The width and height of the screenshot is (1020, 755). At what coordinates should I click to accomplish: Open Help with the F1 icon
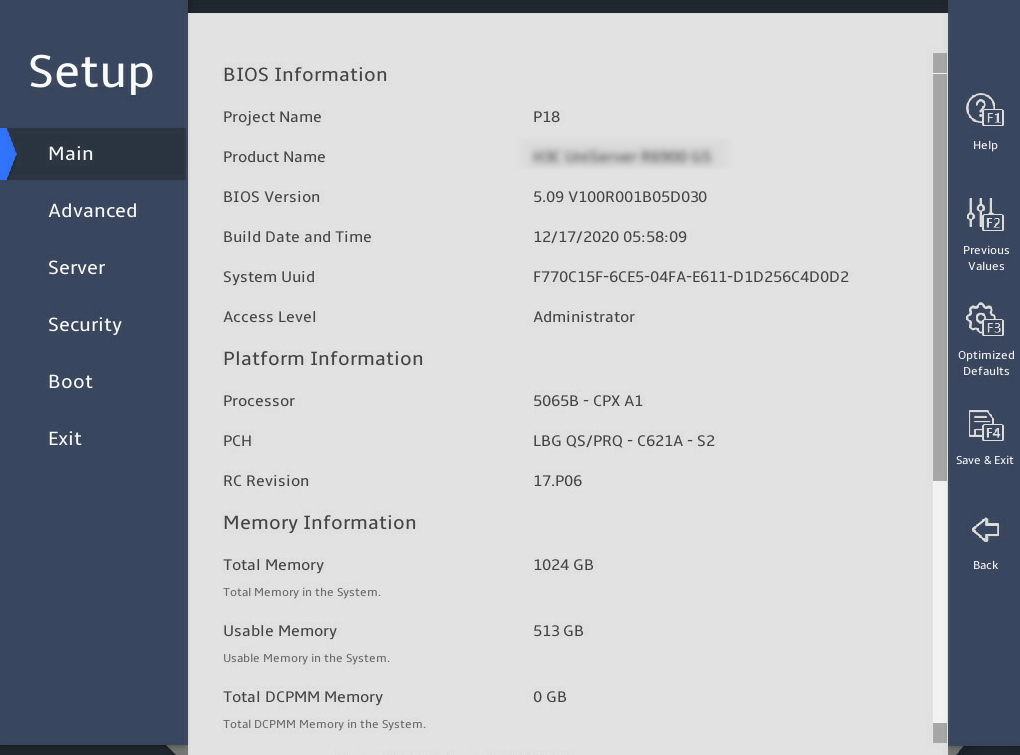pyautogui.click(x=984, y=110)
